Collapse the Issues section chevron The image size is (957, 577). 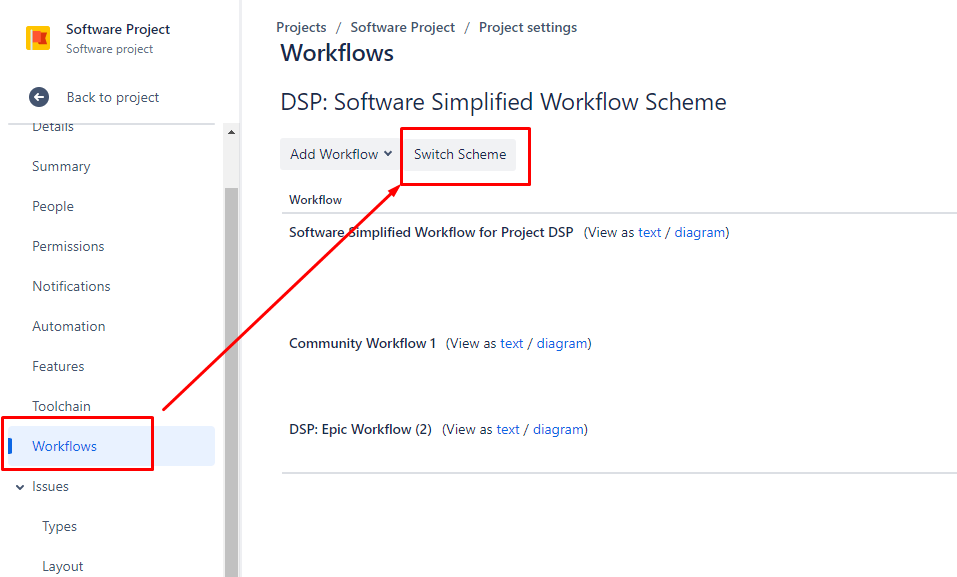coord(20,487)
